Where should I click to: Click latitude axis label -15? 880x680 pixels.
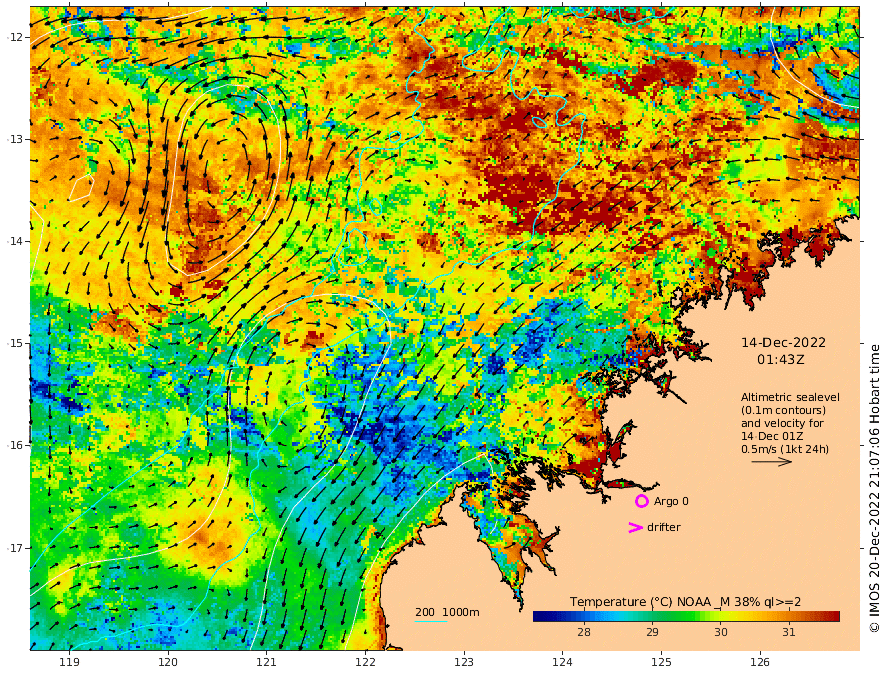15,343
